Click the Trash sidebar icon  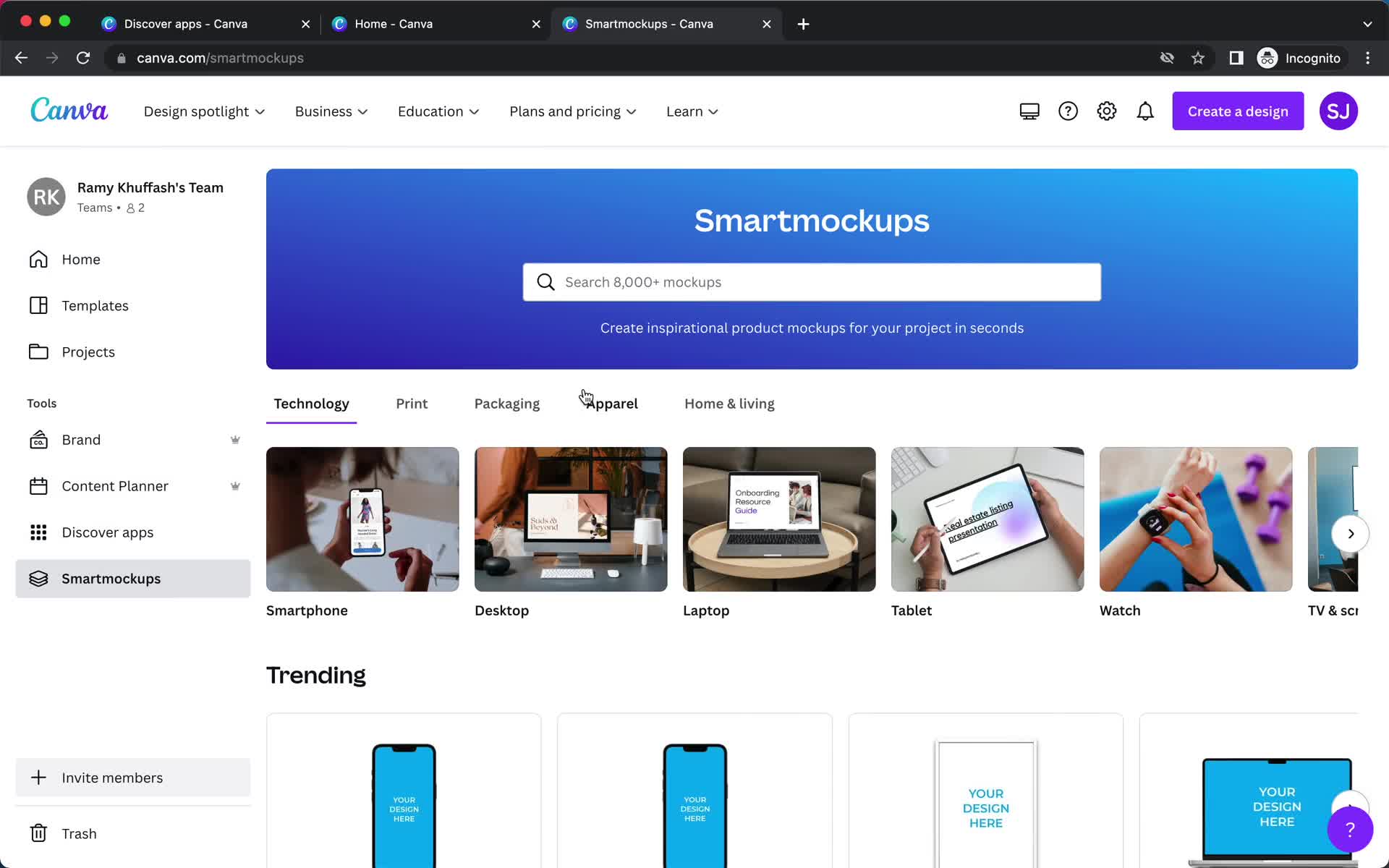point(39,833)
